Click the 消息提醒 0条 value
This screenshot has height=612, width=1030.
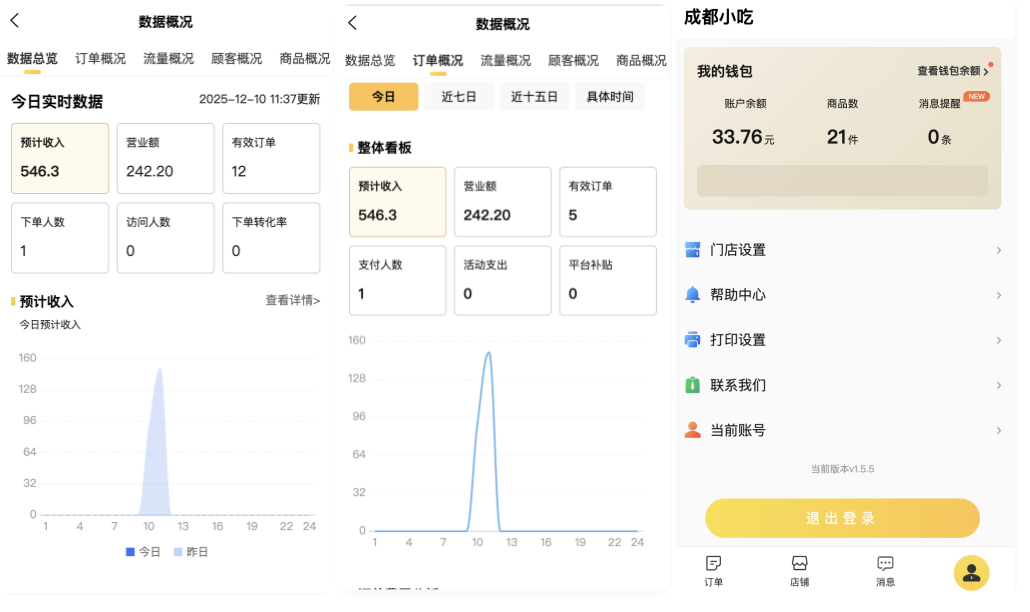pyautogui.click(x=939, y=137)
